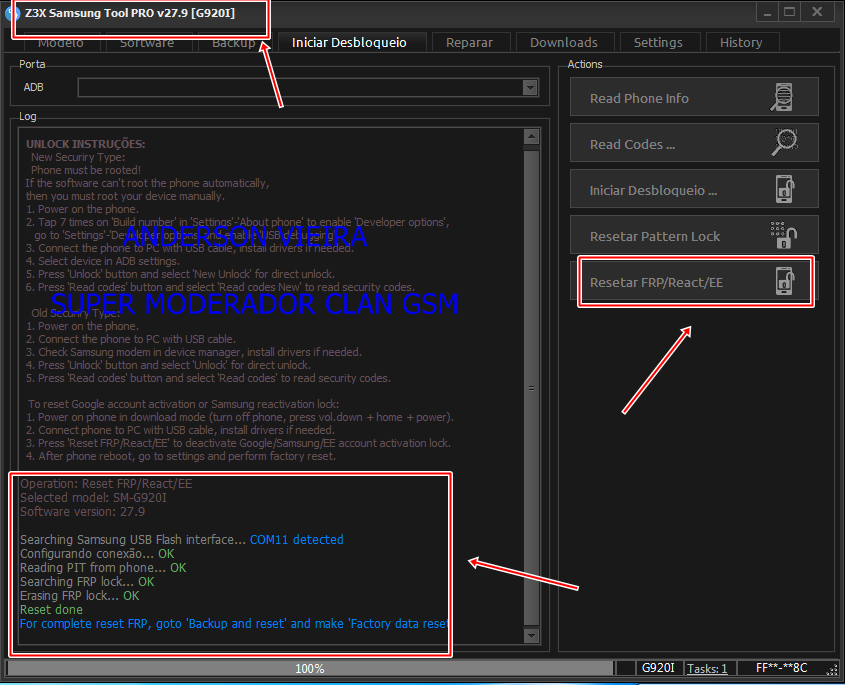Close the Z3X Samsung Tool window
The height and width of the screenshot is (685, 845).
click(818, 12)
